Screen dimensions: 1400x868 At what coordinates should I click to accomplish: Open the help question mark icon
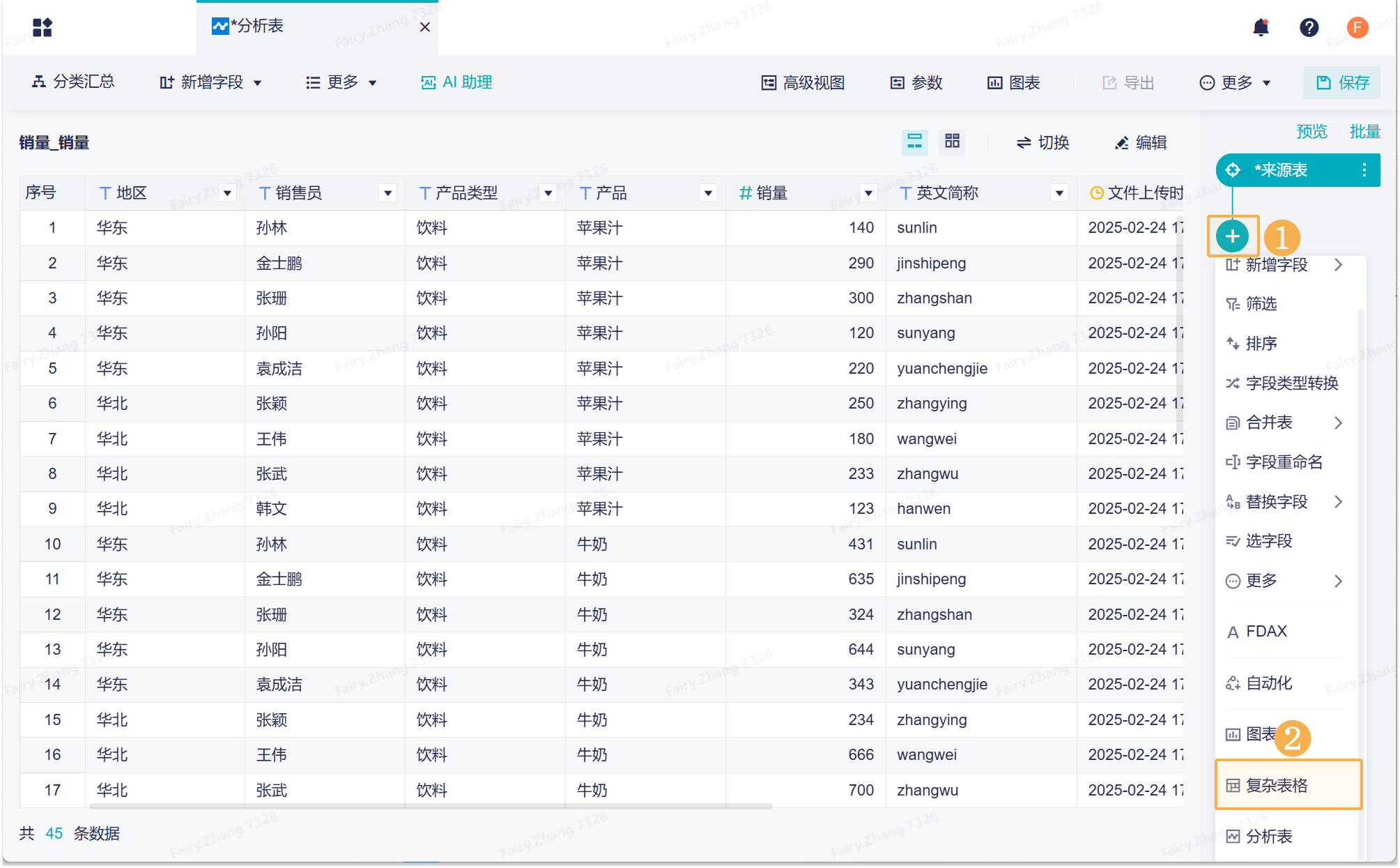pyautogui.click(x=1308, y=27)
